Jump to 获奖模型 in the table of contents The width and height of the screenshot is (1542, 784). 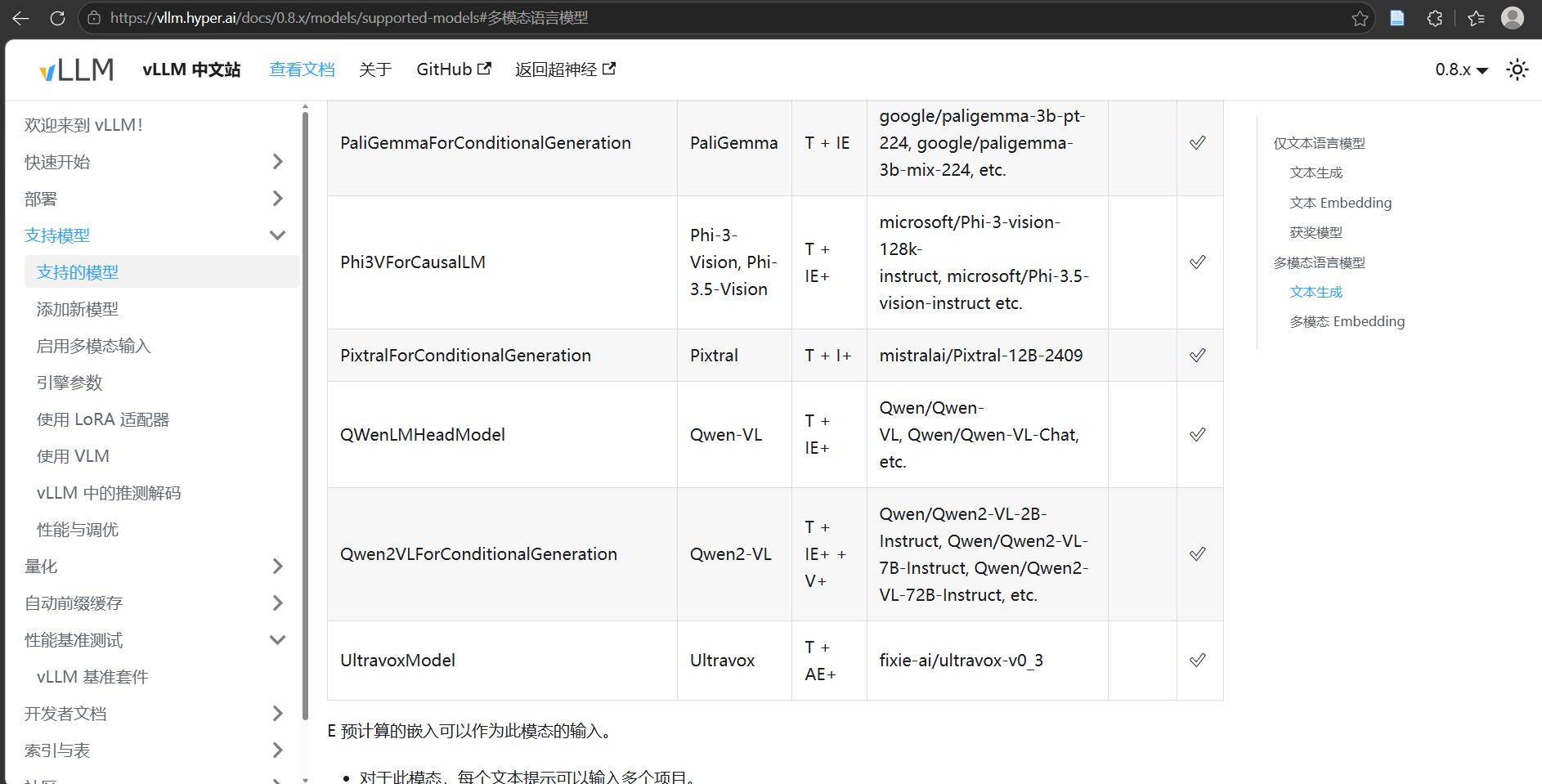[1316, 232]
